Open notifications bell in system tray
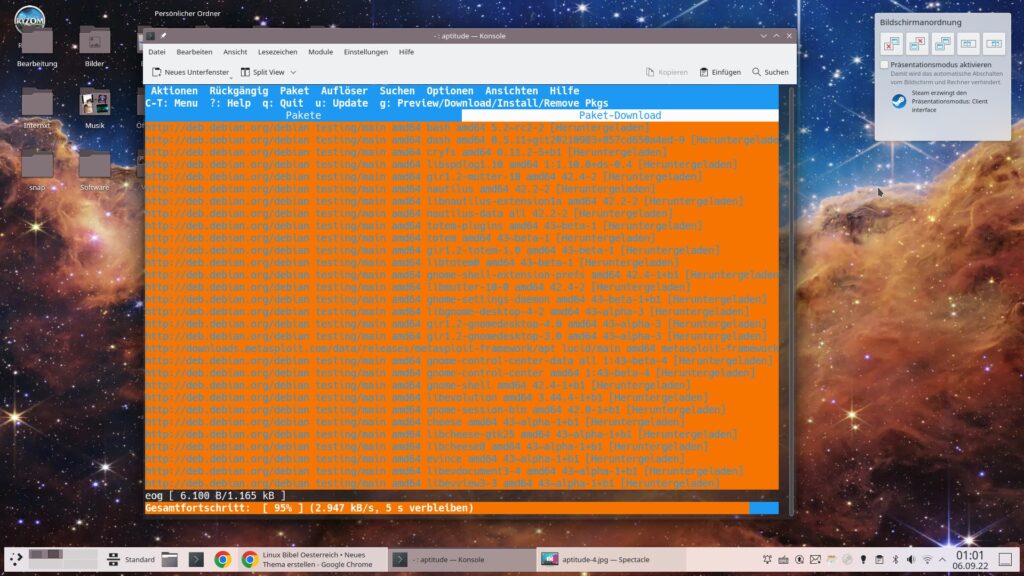This screenshot has height=576, width=1024. [767, 560]
